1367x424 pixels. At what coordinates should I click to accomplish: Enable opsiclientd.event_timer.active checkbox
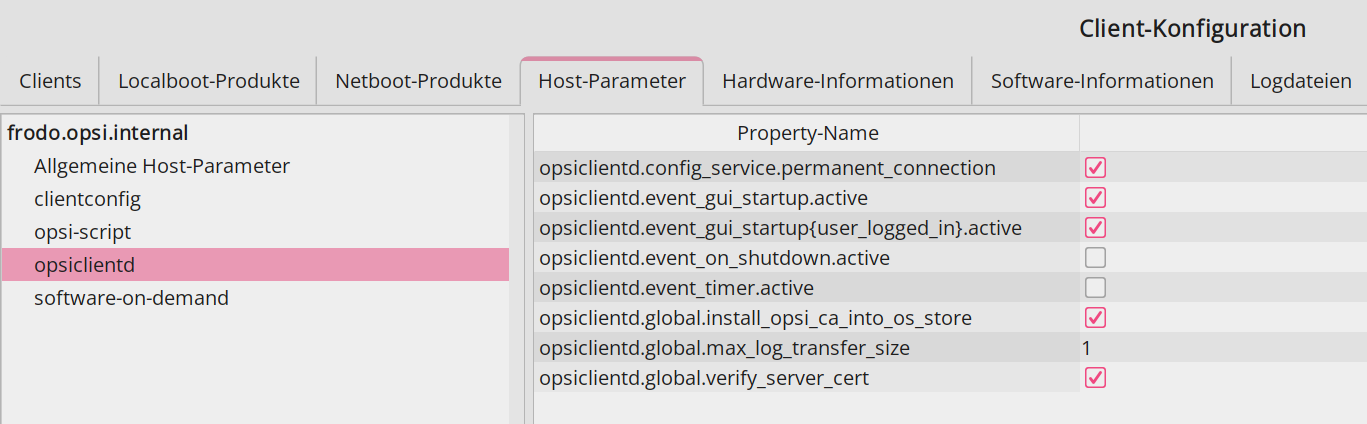coord(1095,288)
